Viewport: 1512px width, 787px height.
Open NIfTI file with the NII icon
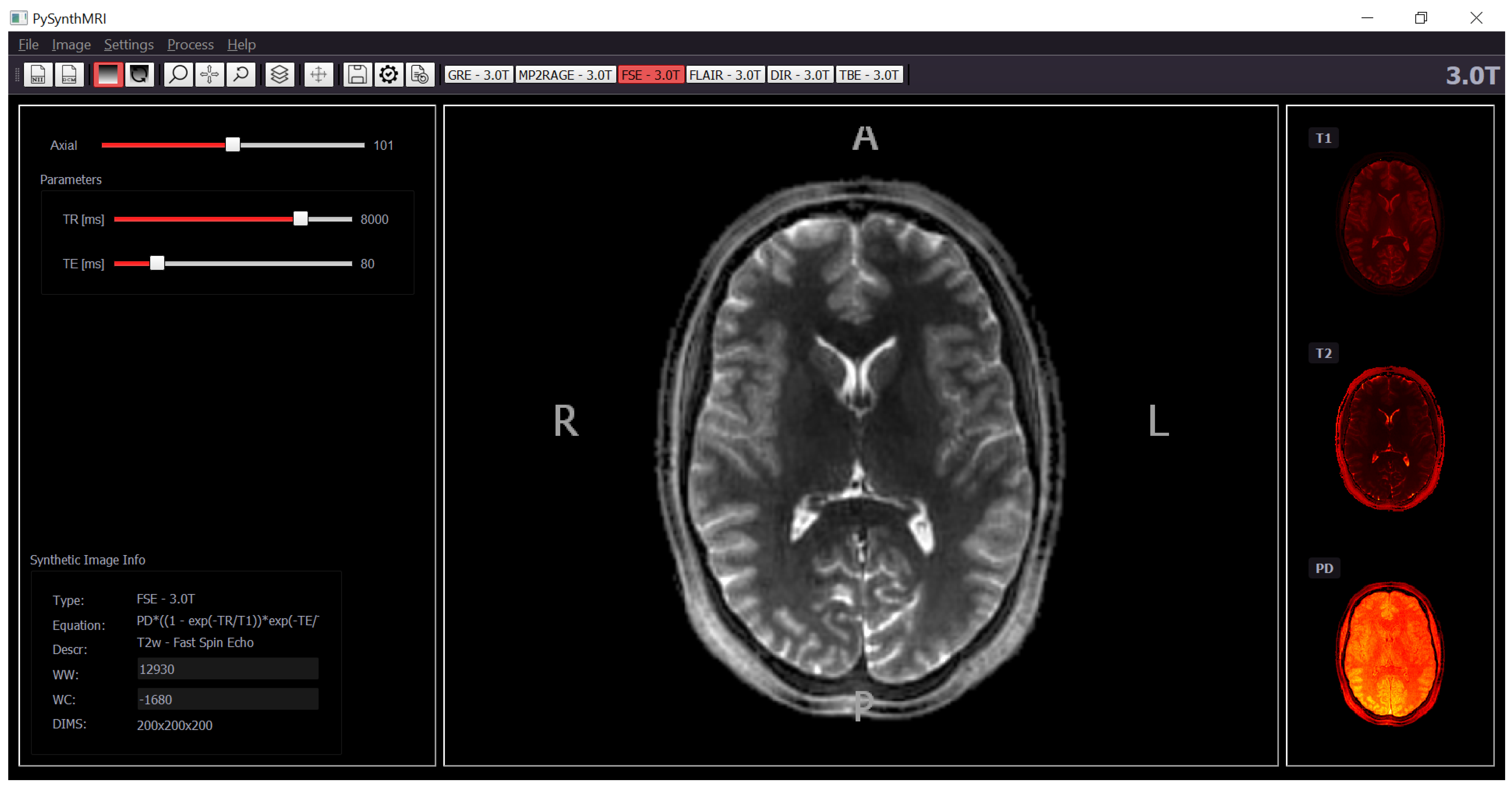(38, 75)
